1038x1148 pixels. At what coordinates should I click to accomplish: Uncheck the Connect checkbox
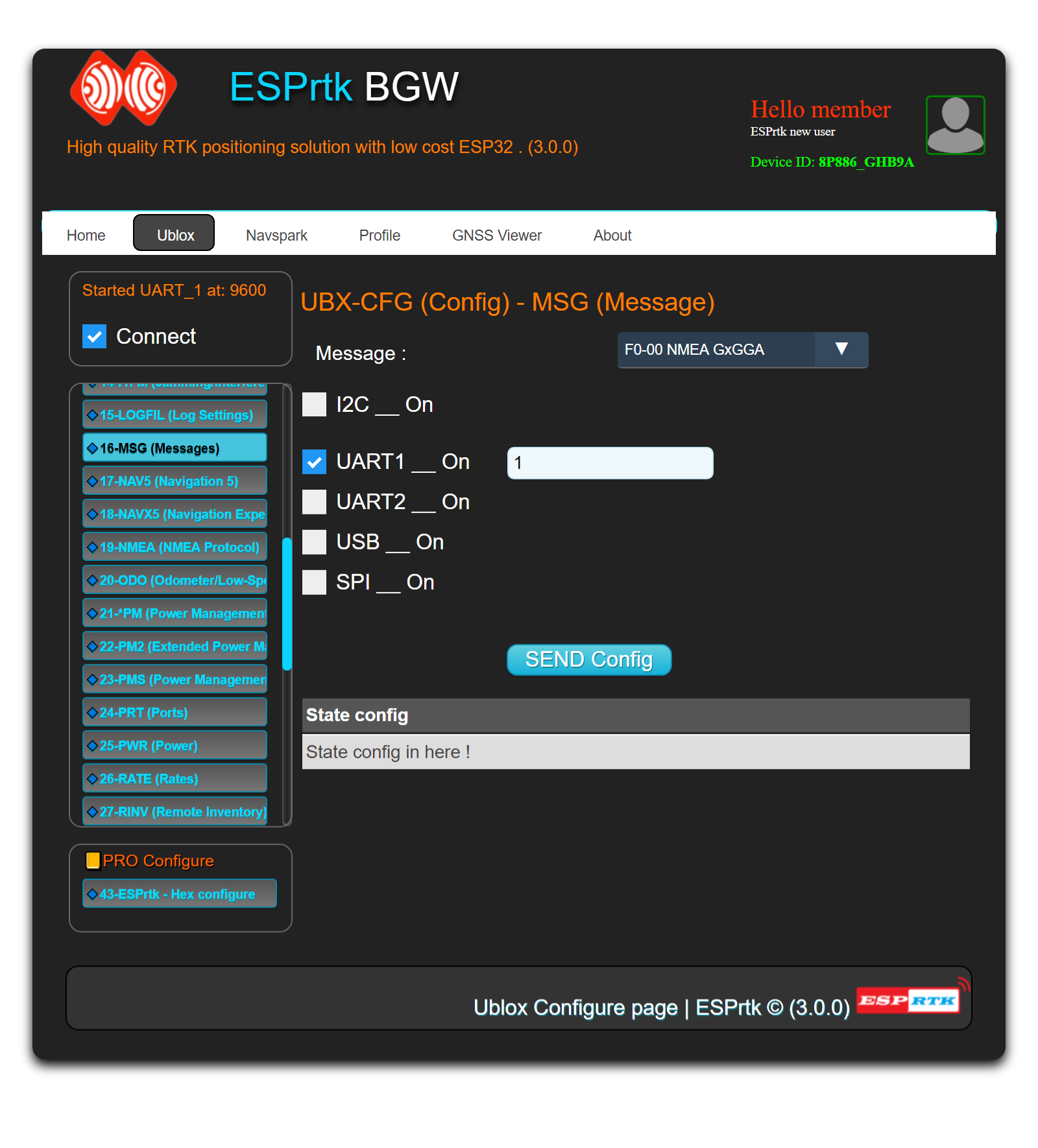pos(95,337)
